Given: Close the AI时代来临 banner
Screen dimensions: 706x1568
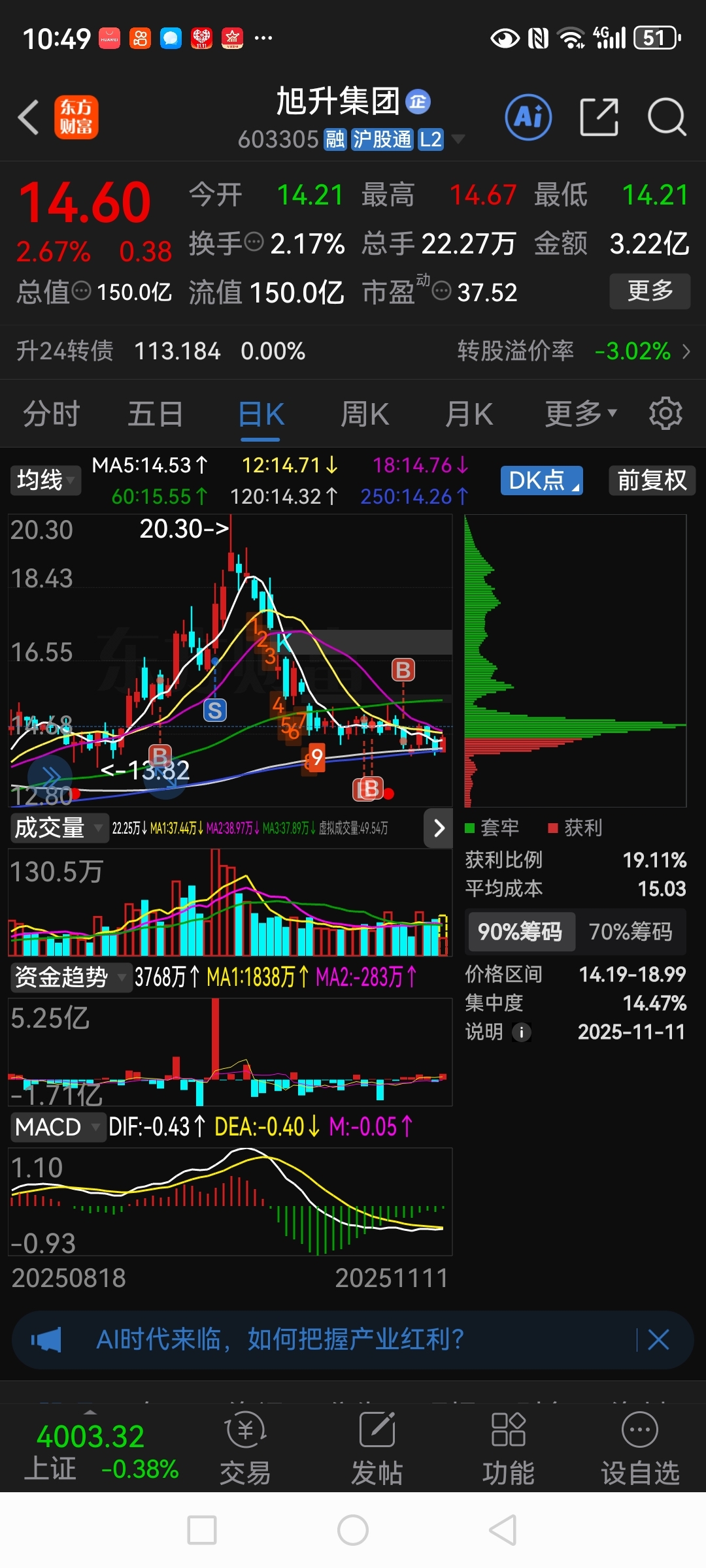Looking at the screenshot, I should coord(658,1340).
